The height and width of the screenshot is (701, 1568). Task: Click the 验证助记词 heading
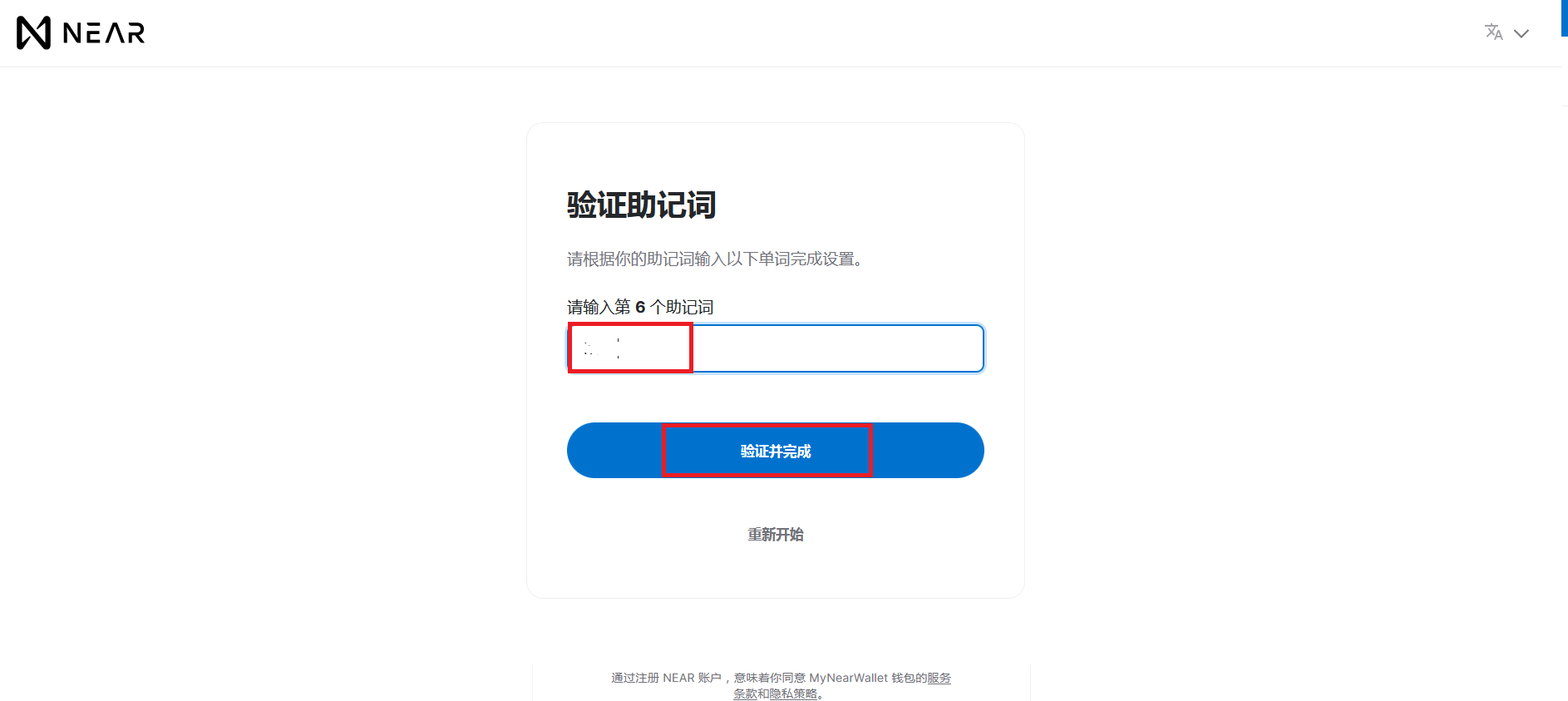tap(641, 205)
